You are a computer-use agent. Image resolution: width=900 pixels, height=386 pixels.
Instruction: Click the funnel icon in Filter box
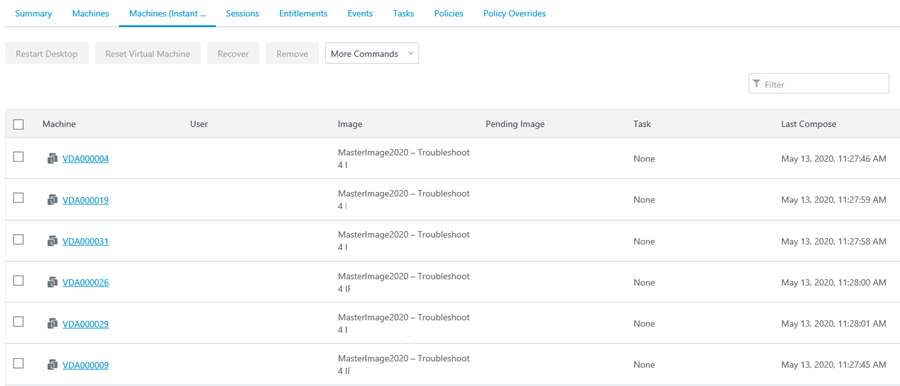pyautogui.click(x=757, y=84)
